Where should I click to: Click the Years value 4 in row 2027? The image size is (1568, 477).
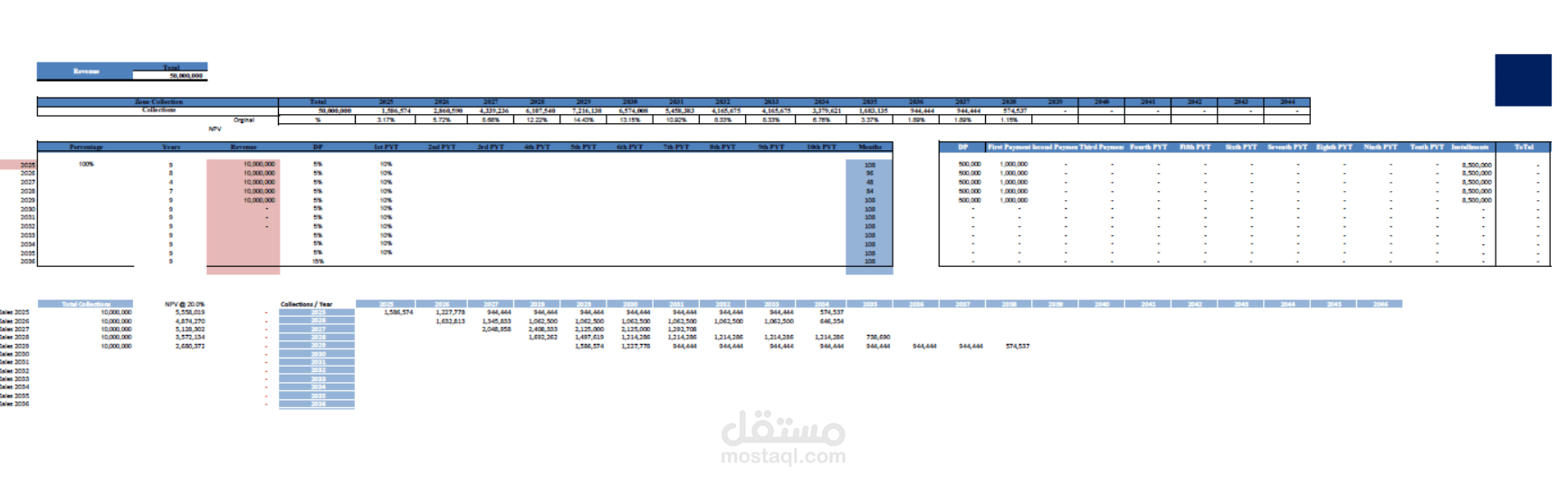[x=171, y=182]
